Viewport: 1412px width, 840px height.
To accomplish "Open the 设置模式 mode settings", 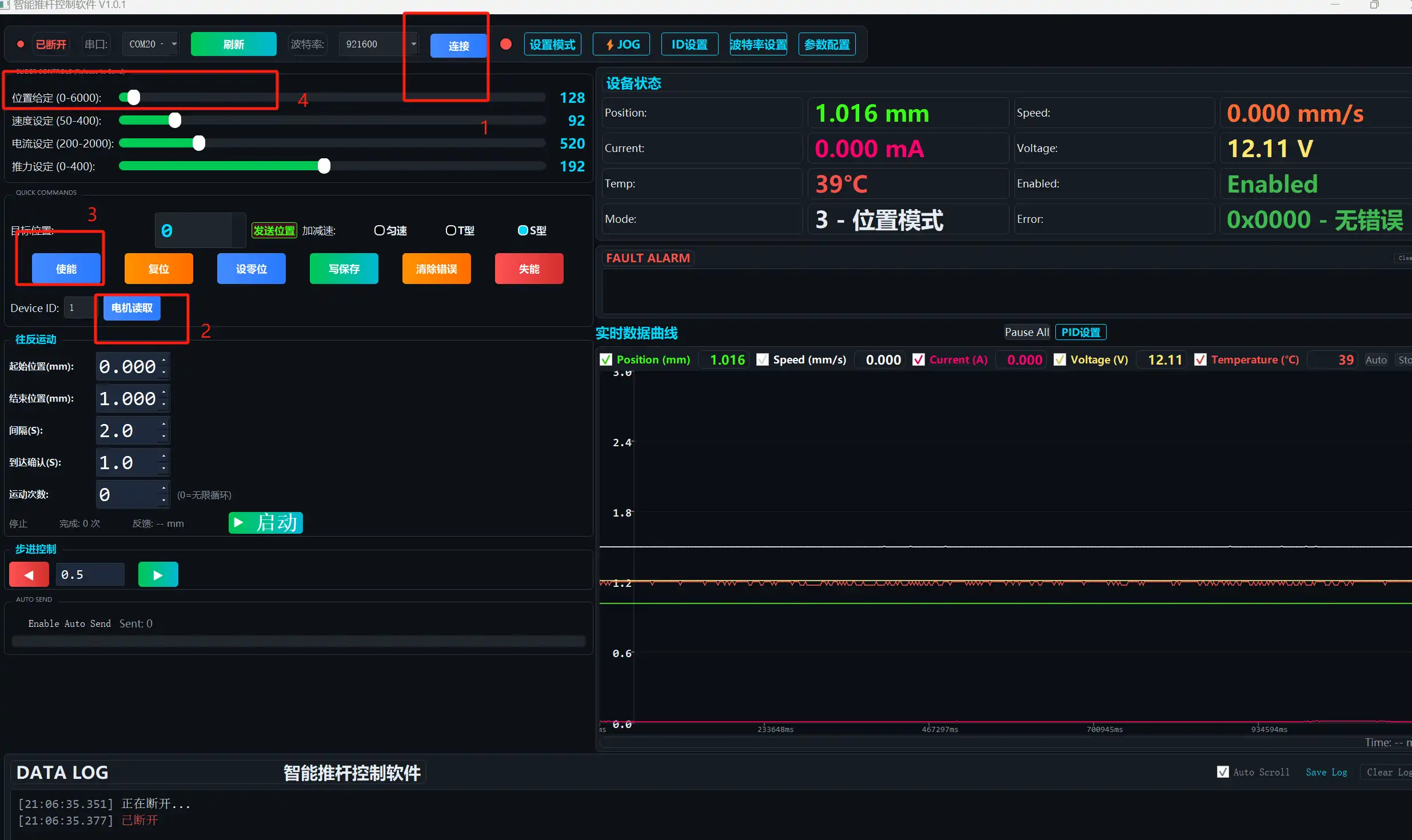I will tap(553, 44).
